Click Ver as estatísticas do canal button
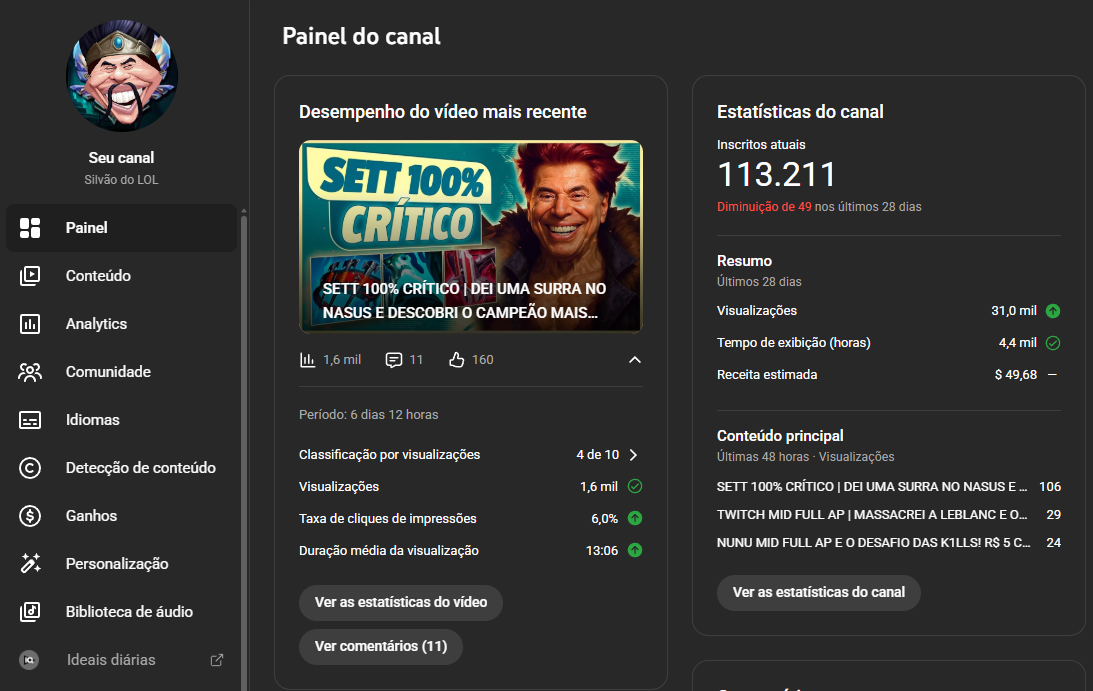This screenshot has height=691, width=1093. pyautogui.click(x=818, y=593)
